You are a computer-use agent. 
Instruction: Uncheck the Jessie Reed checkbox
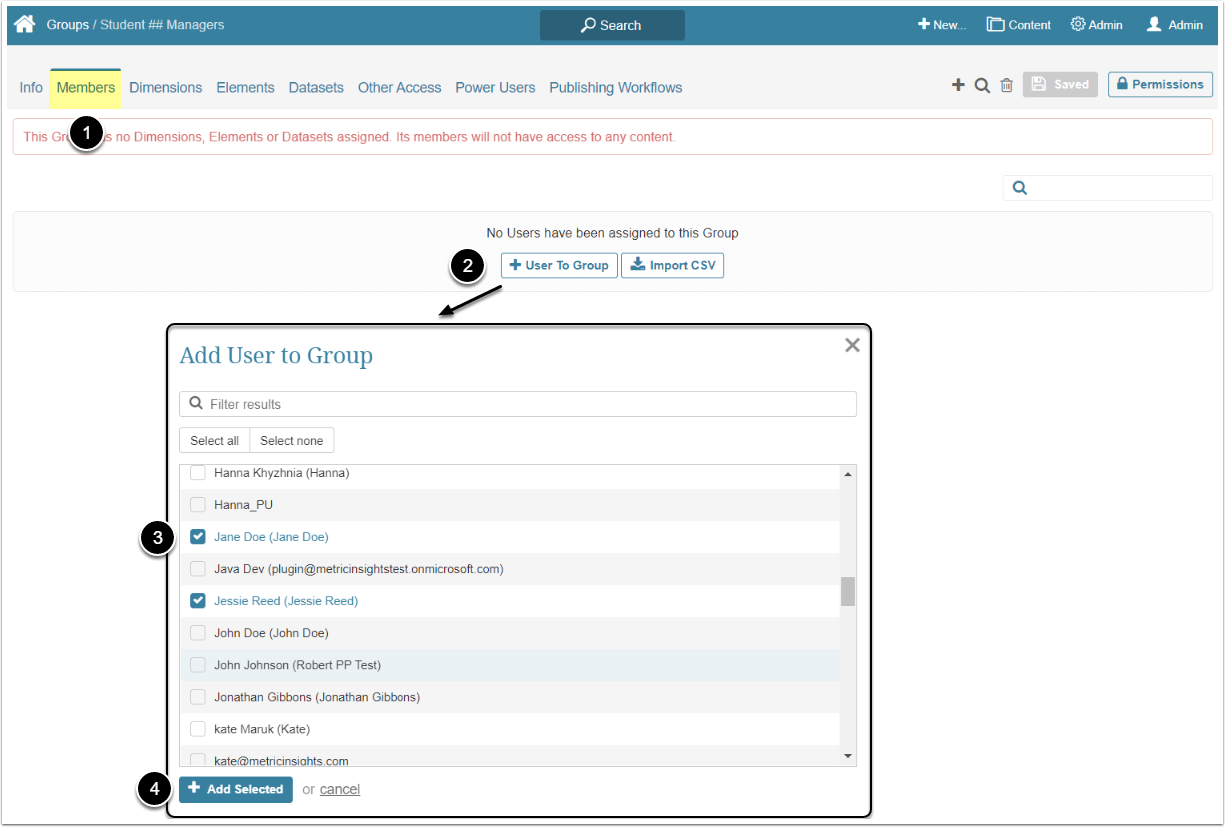[x=198, y=601]
